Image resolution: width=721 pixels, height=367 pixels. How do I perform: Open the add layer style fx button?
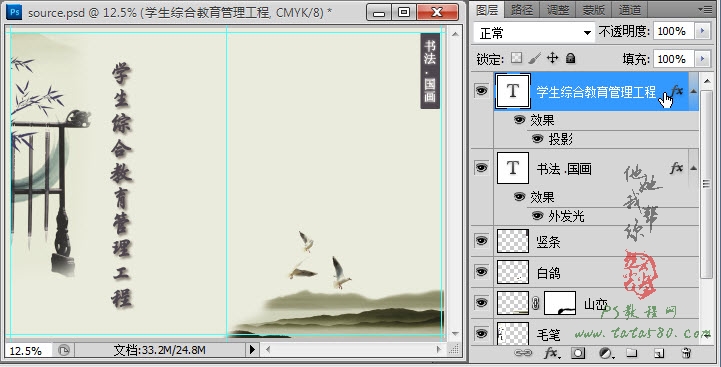coord(551,353)
